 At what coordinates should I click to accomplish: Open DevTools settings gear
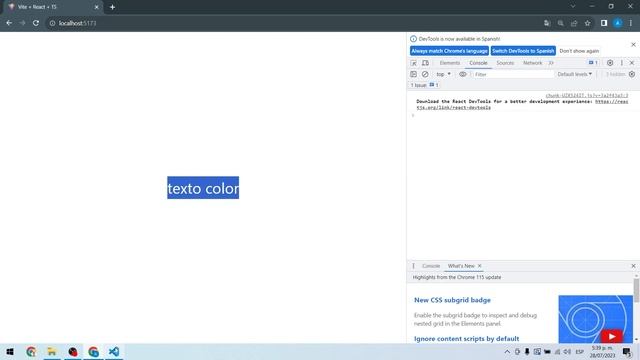point(610,63)
